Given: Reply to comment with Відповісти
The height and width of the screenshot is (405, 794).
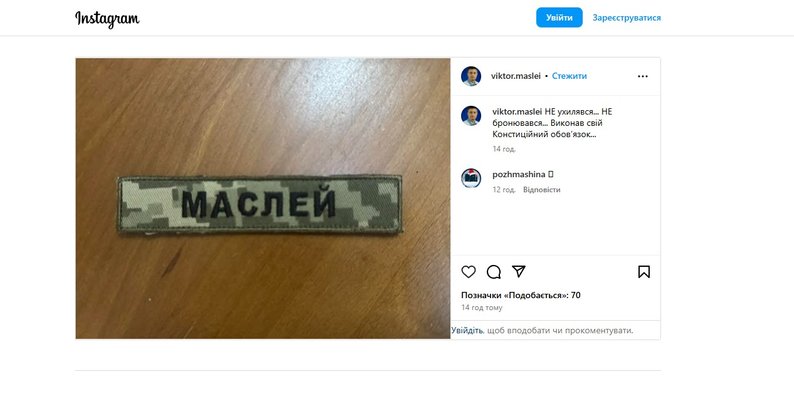Looking at the screenshot, I should [541, 189].
